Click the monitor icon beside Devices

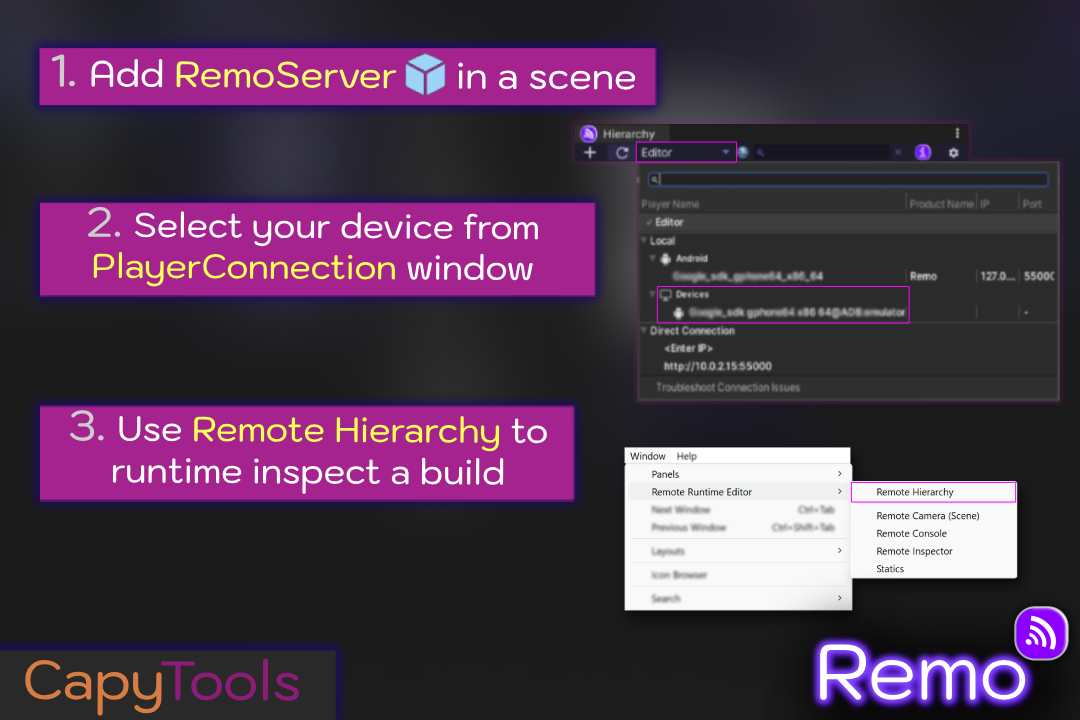coord(666,295)
